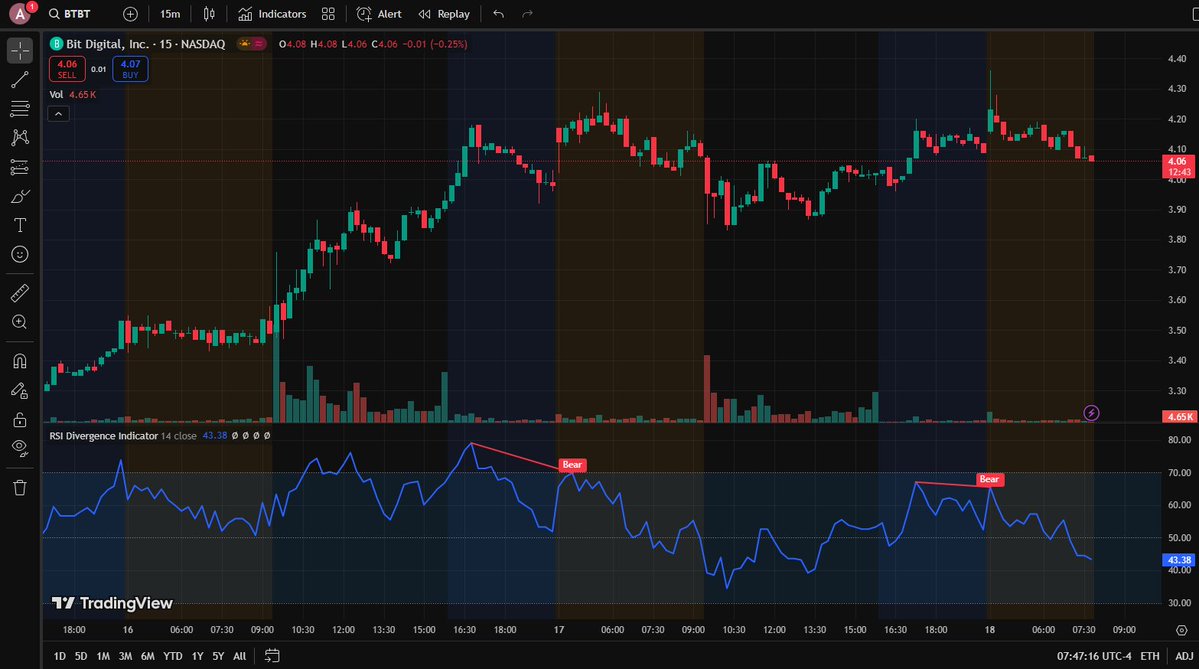The height and width of the screenshot is (669, 1199).
Task: Open the go to date calendar
Action: tap(271, 656)
